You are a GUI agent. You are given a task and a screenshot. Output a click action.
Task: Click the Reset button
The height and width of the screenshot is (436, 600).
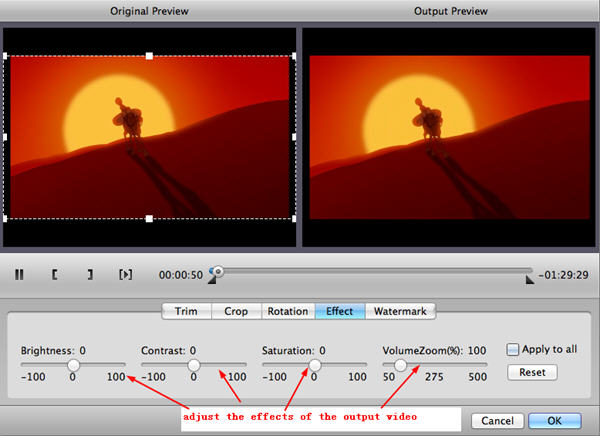point(532,372)
